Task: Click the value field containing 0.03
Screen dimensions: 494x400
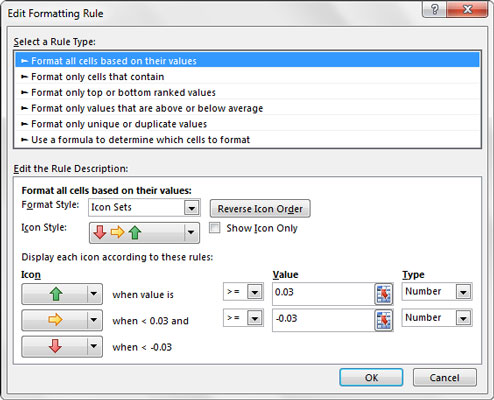Action: [x=323, y=294]
